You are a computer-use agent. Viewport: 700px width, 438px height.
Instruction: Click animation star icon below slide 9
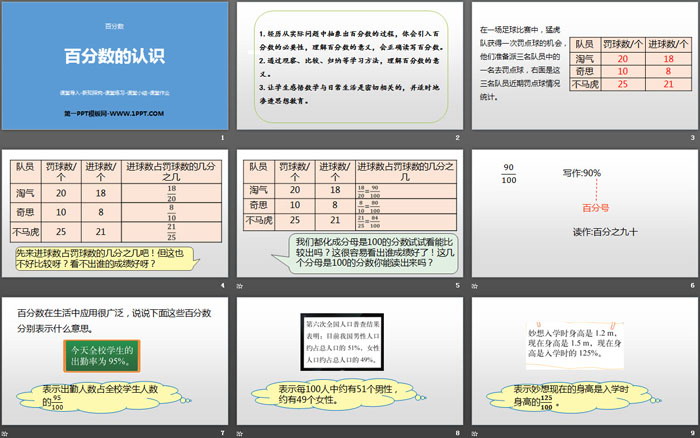pyautogui.click(x=475, y=434)
